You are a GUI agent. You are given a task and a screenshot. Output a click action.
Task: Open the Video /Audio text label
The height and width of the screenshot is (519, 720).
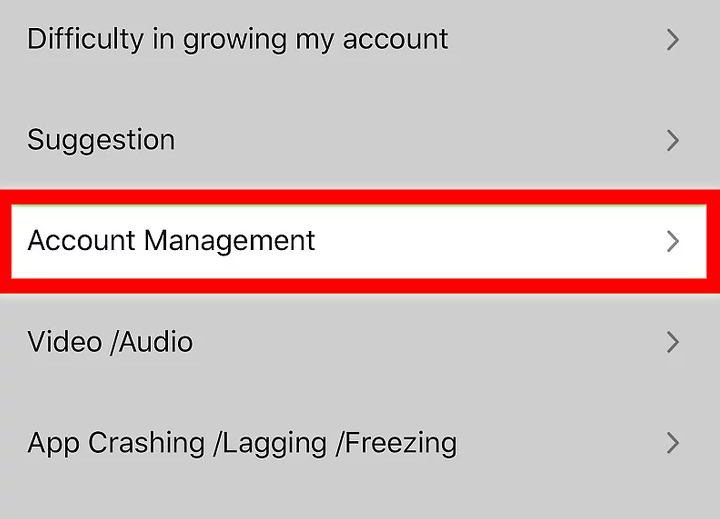pyautogui.click(x=110, y=342)
